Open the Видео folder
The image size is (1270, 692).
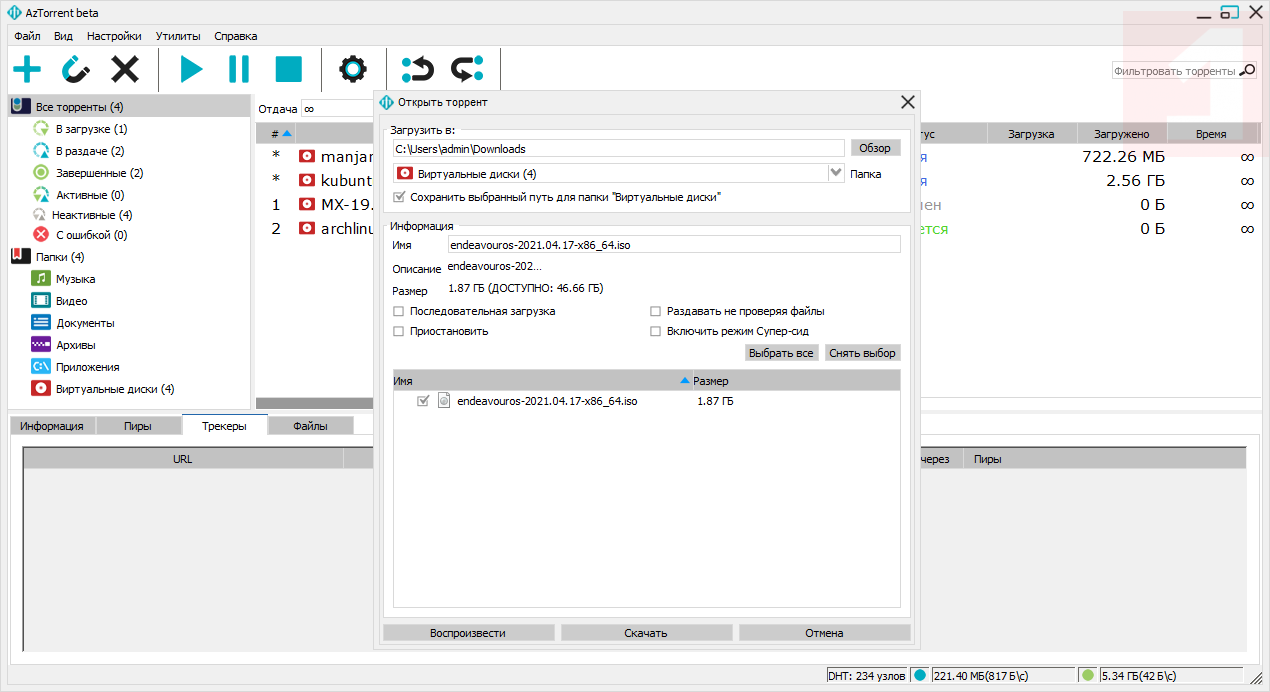(x=71, y=301)
